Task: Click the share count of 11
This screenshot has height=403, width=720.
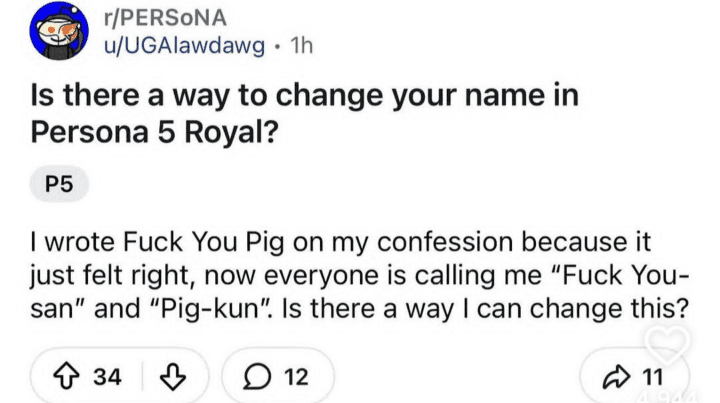Action: [657, 378]
